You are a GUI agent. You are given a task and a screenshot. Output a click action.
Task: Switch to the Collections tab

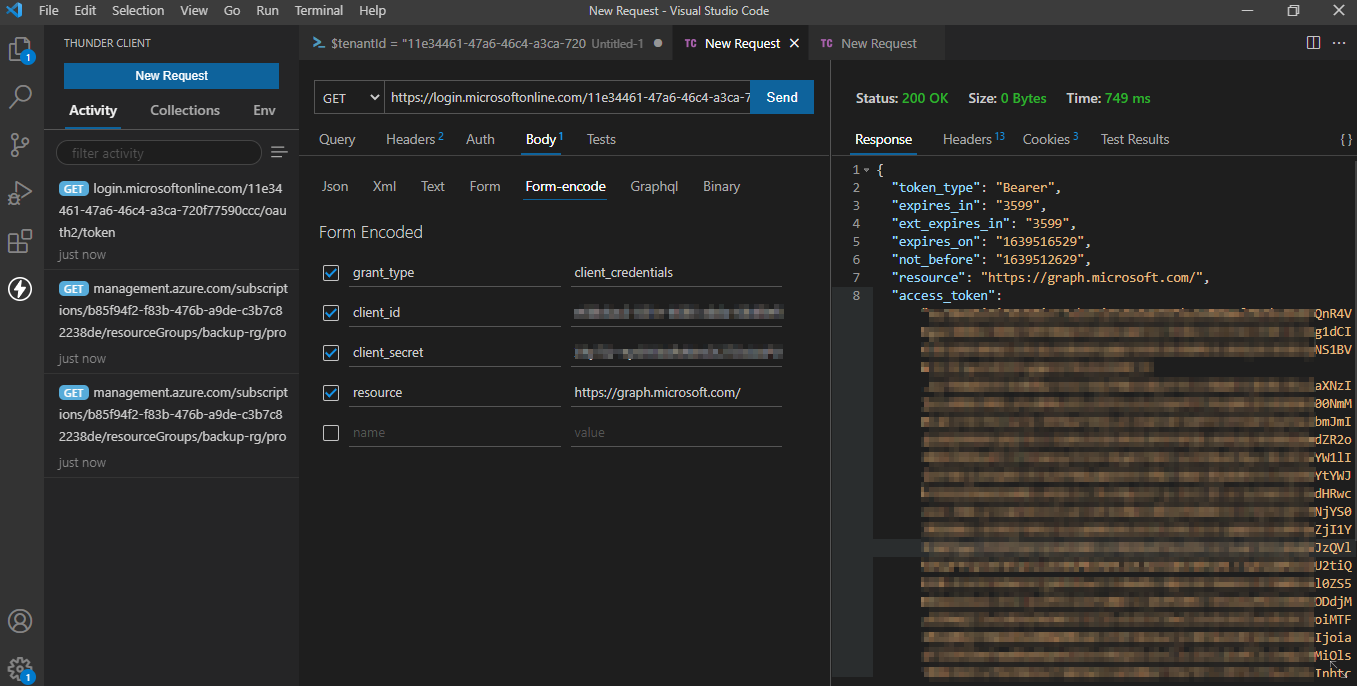[185, 110]
